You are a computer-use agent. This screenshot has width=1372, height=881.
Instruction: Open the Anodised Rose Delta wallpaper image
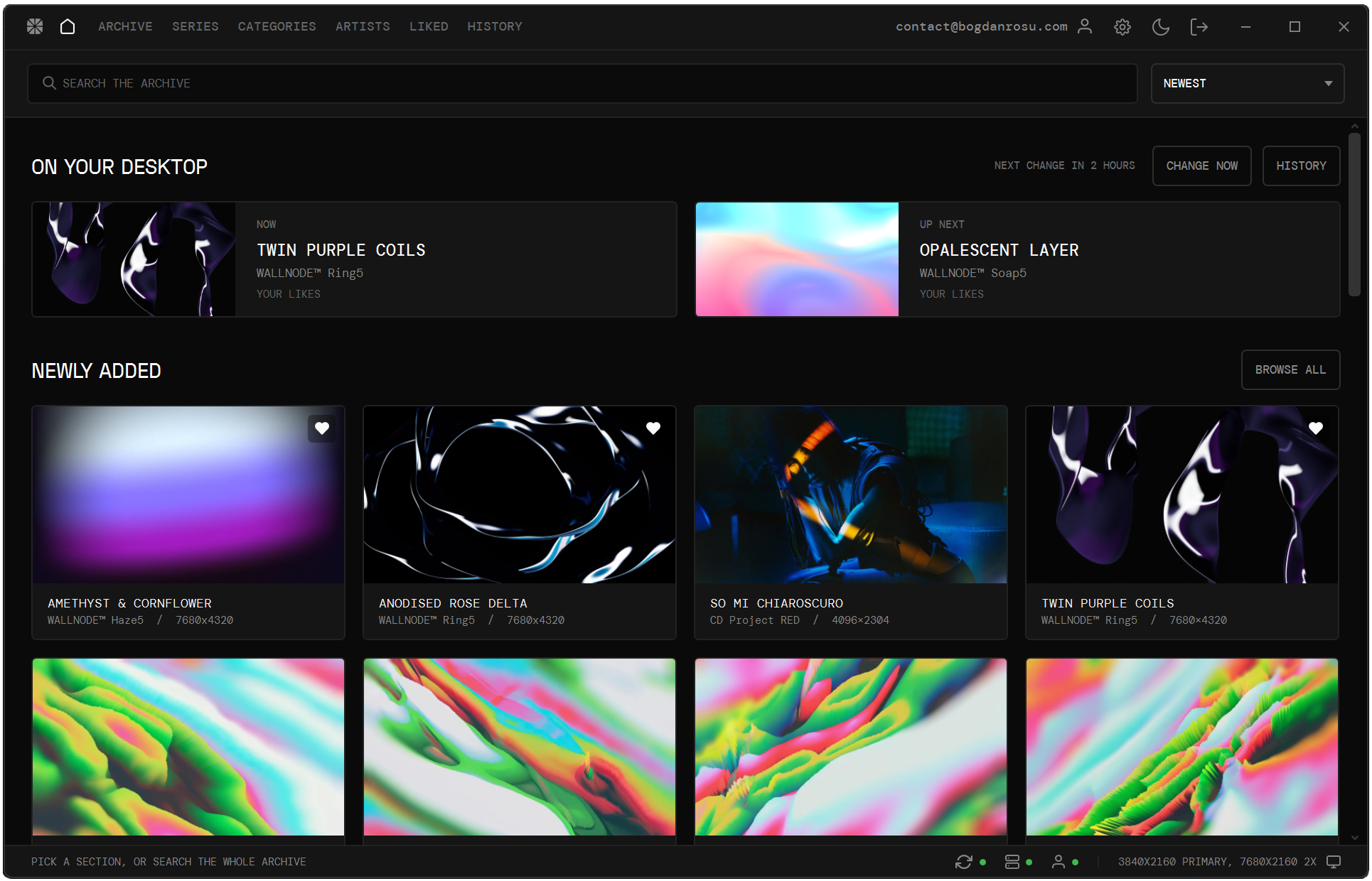pyautogui.click(x=520, y=494)
